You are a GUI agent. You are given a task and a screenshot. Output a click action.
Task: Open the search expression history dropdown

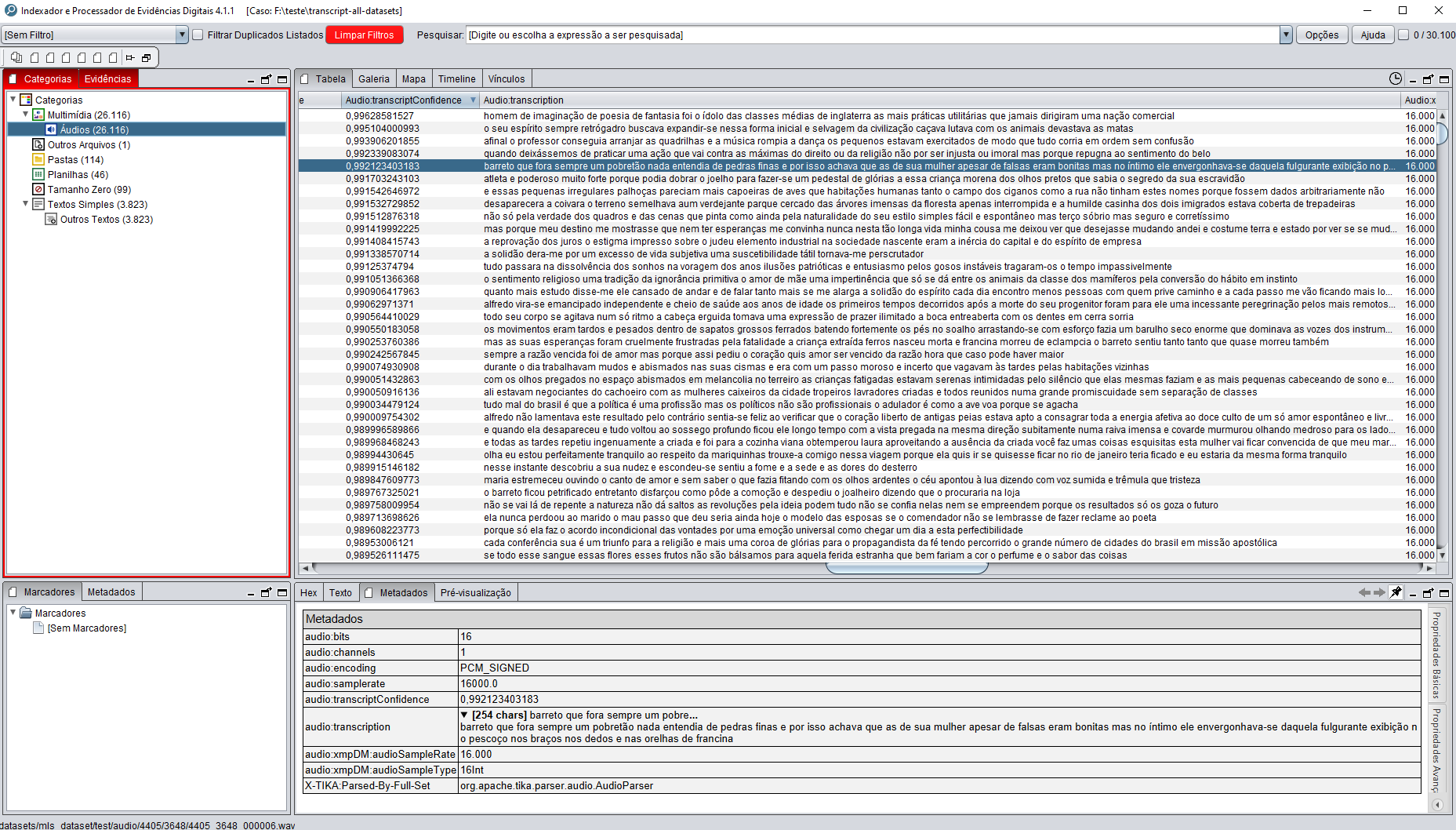pyautogui.click(x=1287, y=35)
